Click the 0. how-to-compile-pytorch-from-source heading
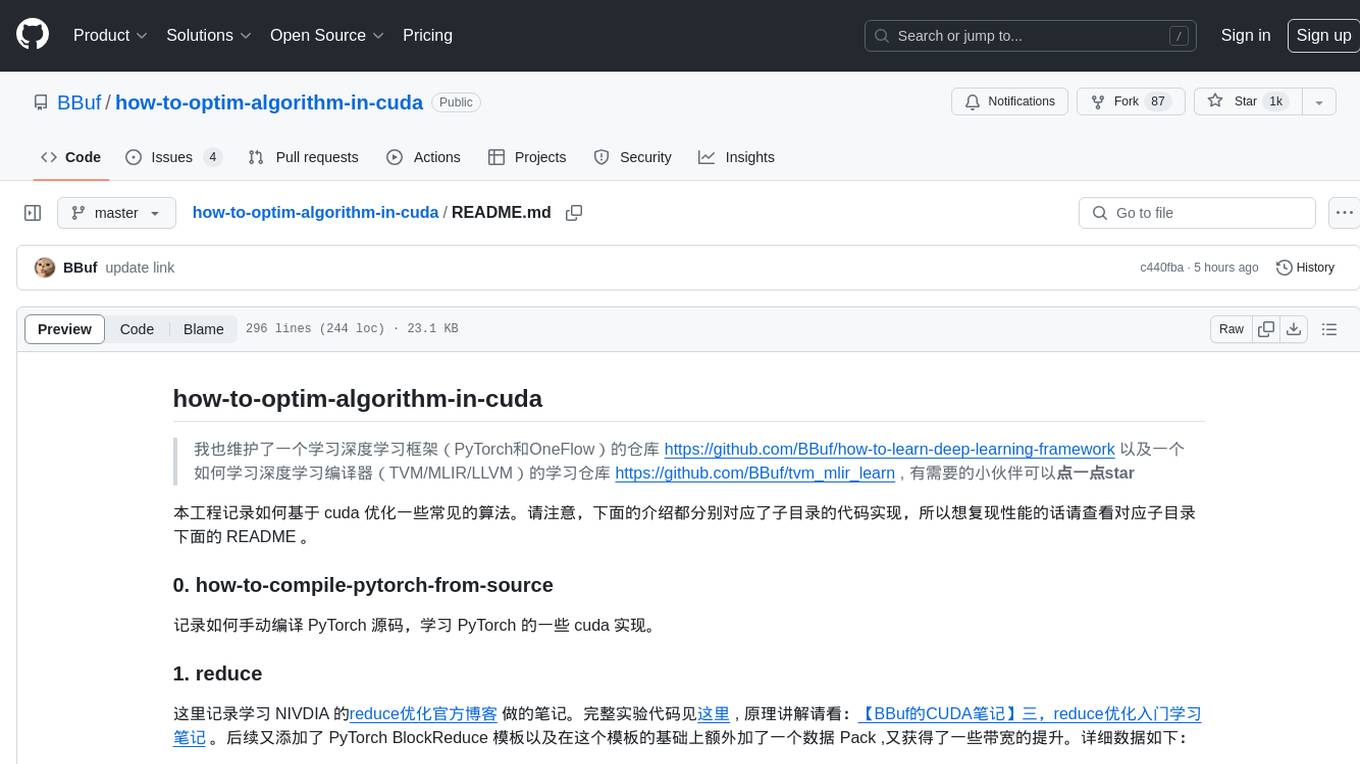The height and width of the screenshot is (764, 1360). click(x=363, y=585)
